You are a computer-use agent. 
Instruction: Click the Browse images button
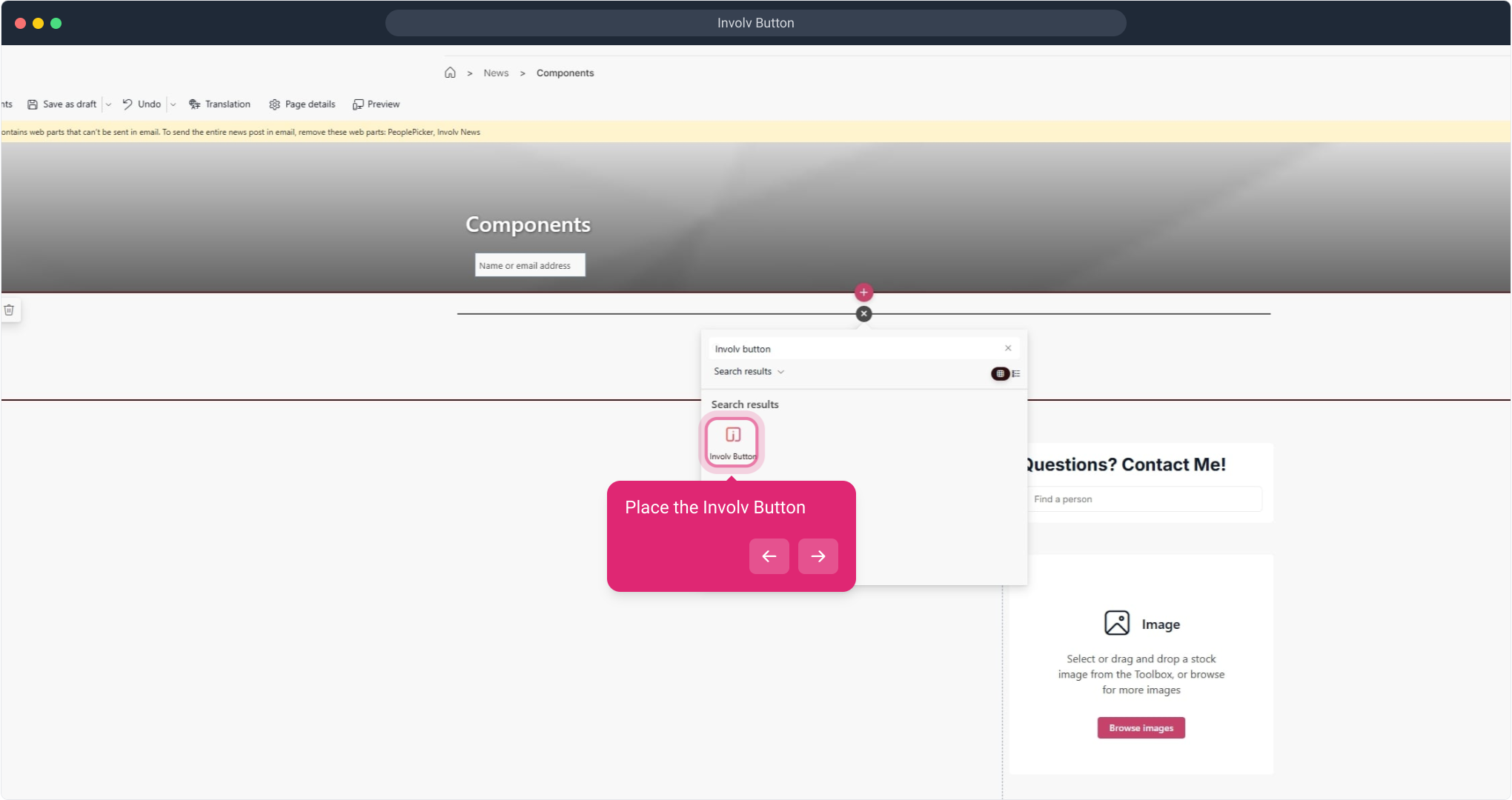[x=1141, y=728]
